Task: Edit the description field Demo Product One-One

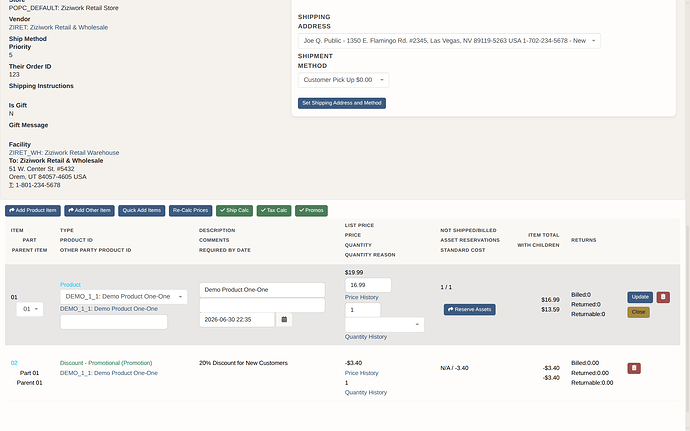Action: [x=262, y=290]
